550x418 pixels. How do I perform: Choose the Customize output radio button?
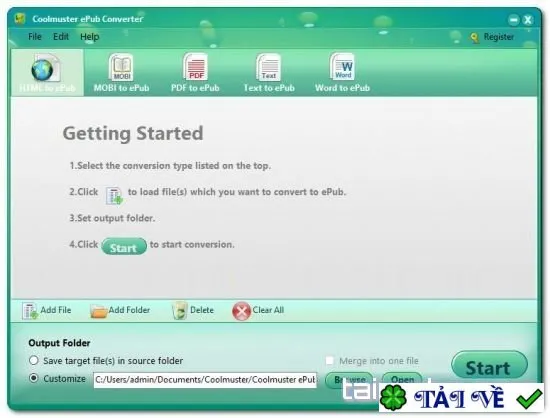tap(34, 378)
